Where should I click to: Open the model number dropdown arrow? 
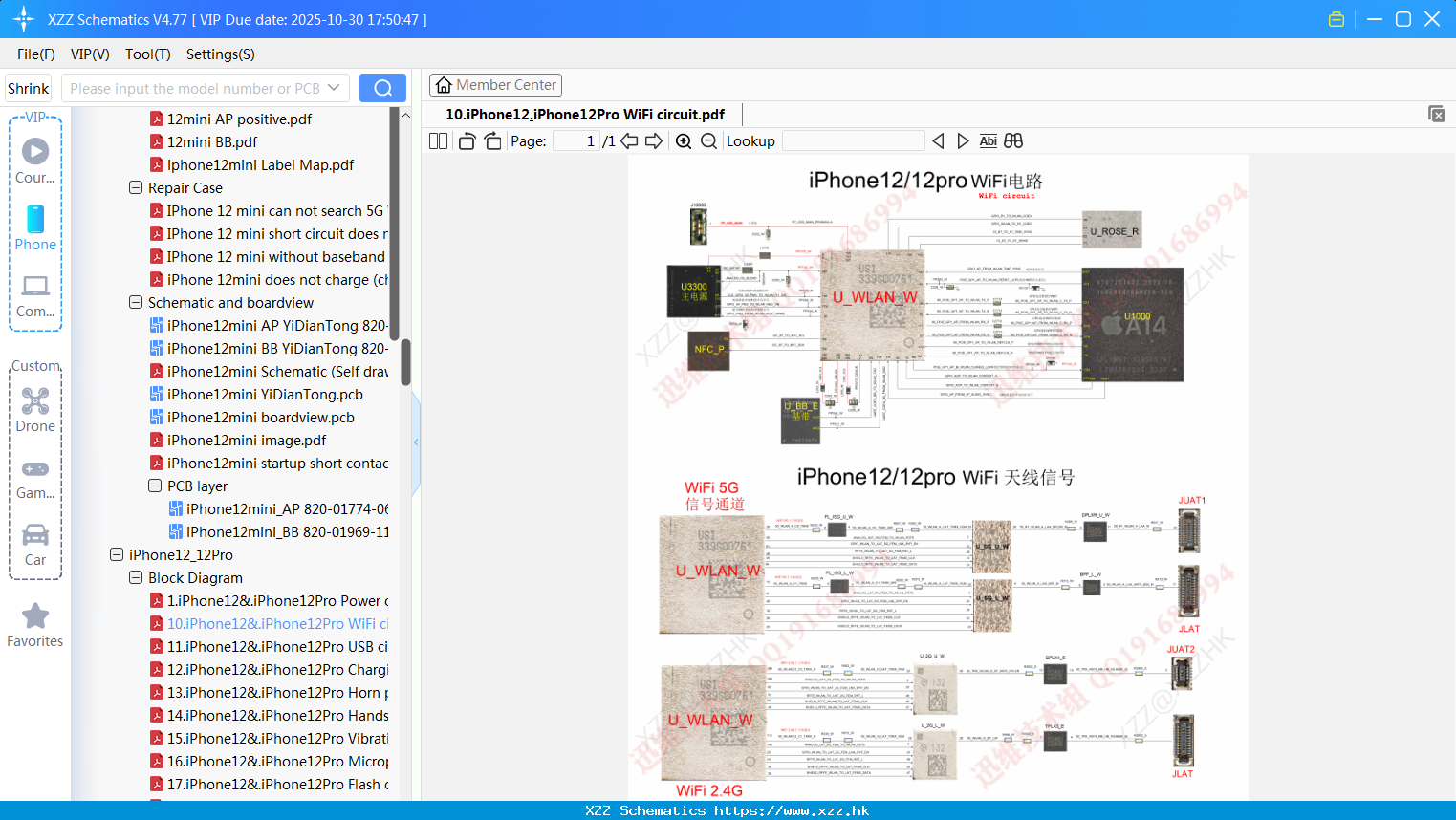click(334, 88)
